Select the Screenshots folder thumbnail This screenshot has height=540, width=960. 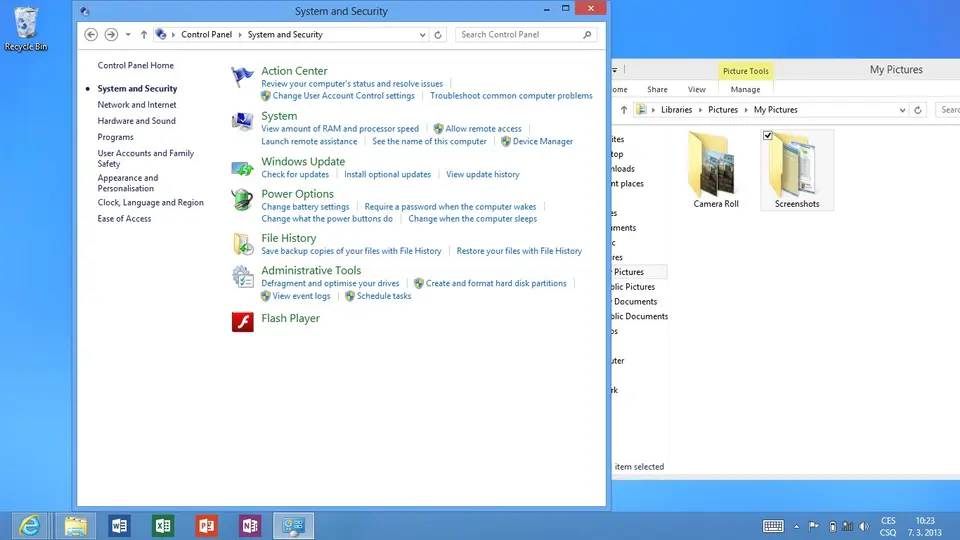(797, 170)
